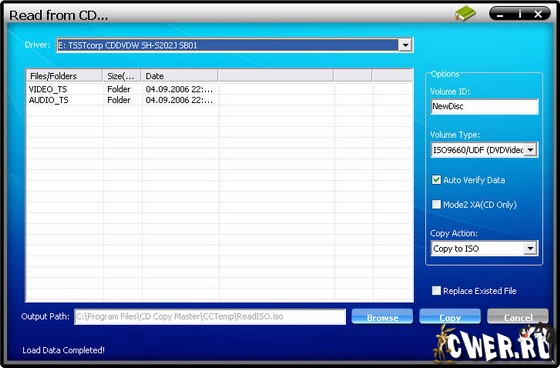
Task: Sort by the Files/Folders column header
Action: coord(64,76)
